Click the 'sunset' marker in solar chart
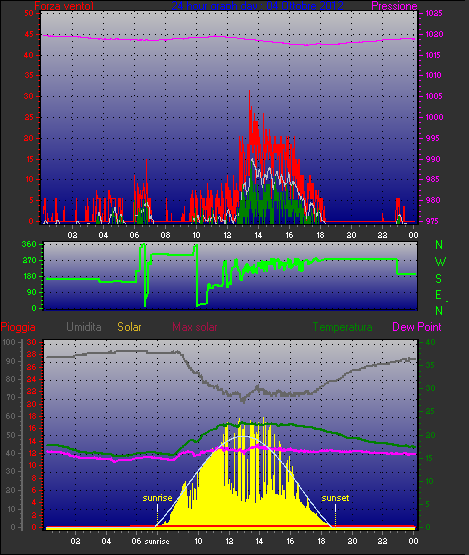 (x=335, y=498)
